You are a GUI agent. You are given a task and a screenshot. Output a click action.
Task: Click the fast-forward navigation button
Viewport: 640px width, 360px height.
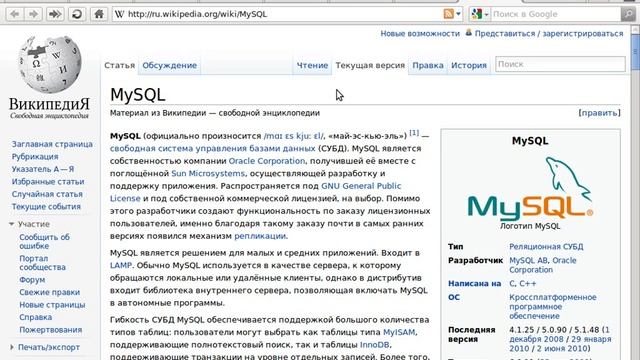55,14
